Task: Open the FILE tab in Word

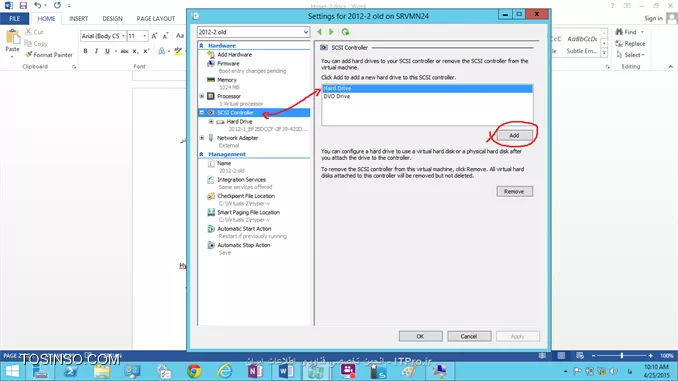Action: pos(15,19)
